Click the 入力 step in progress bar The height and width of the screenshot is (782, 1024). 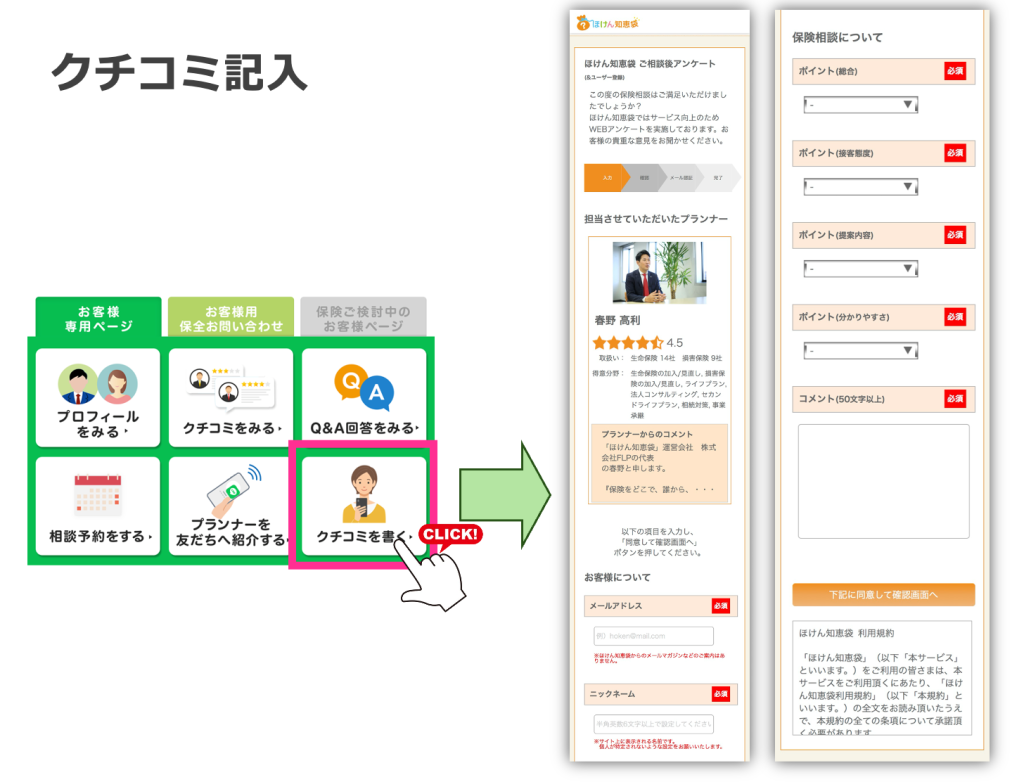click(607, 178)
